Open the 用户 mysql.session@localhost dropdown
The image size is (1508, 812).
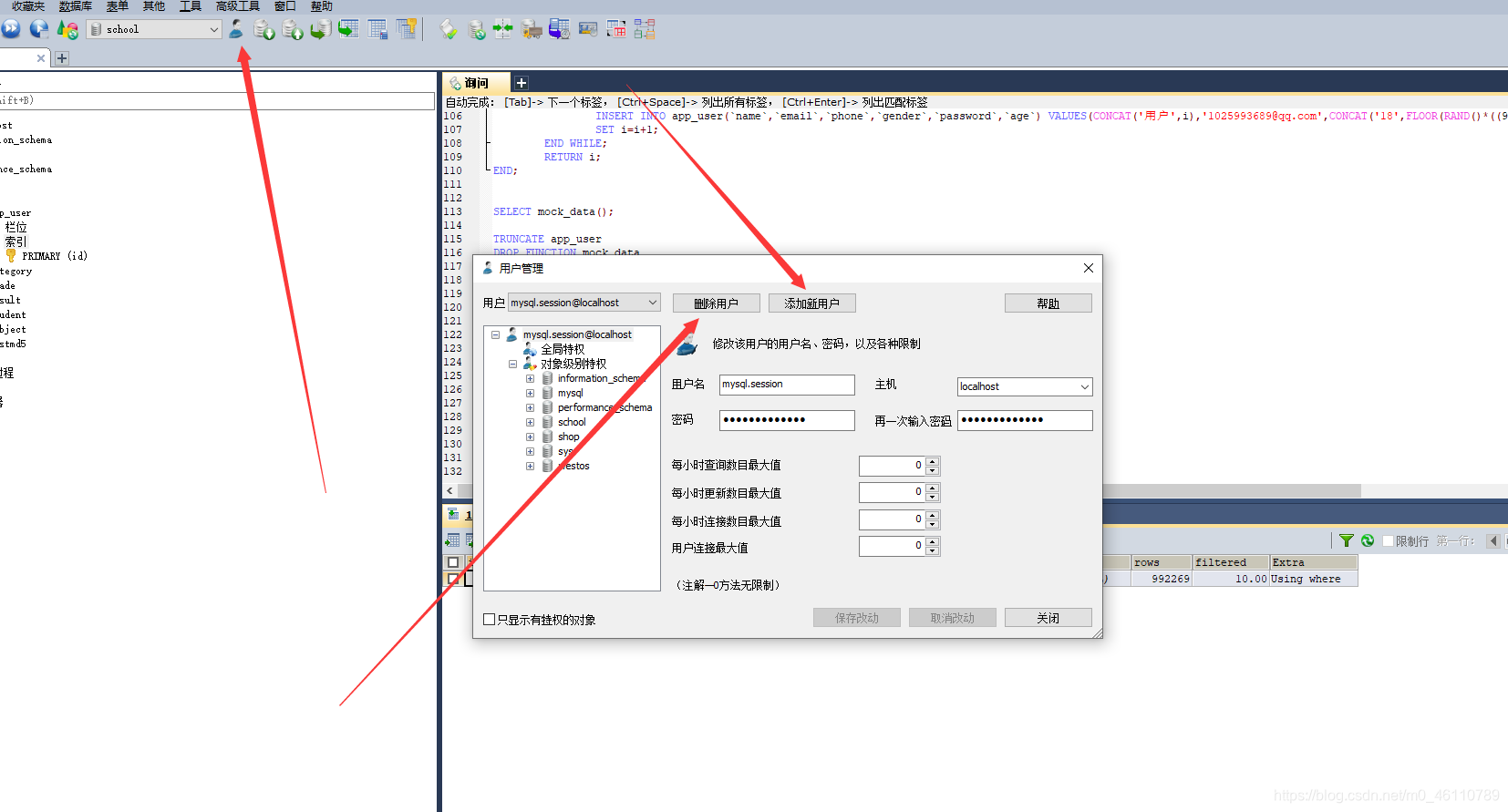pos(653,303)
